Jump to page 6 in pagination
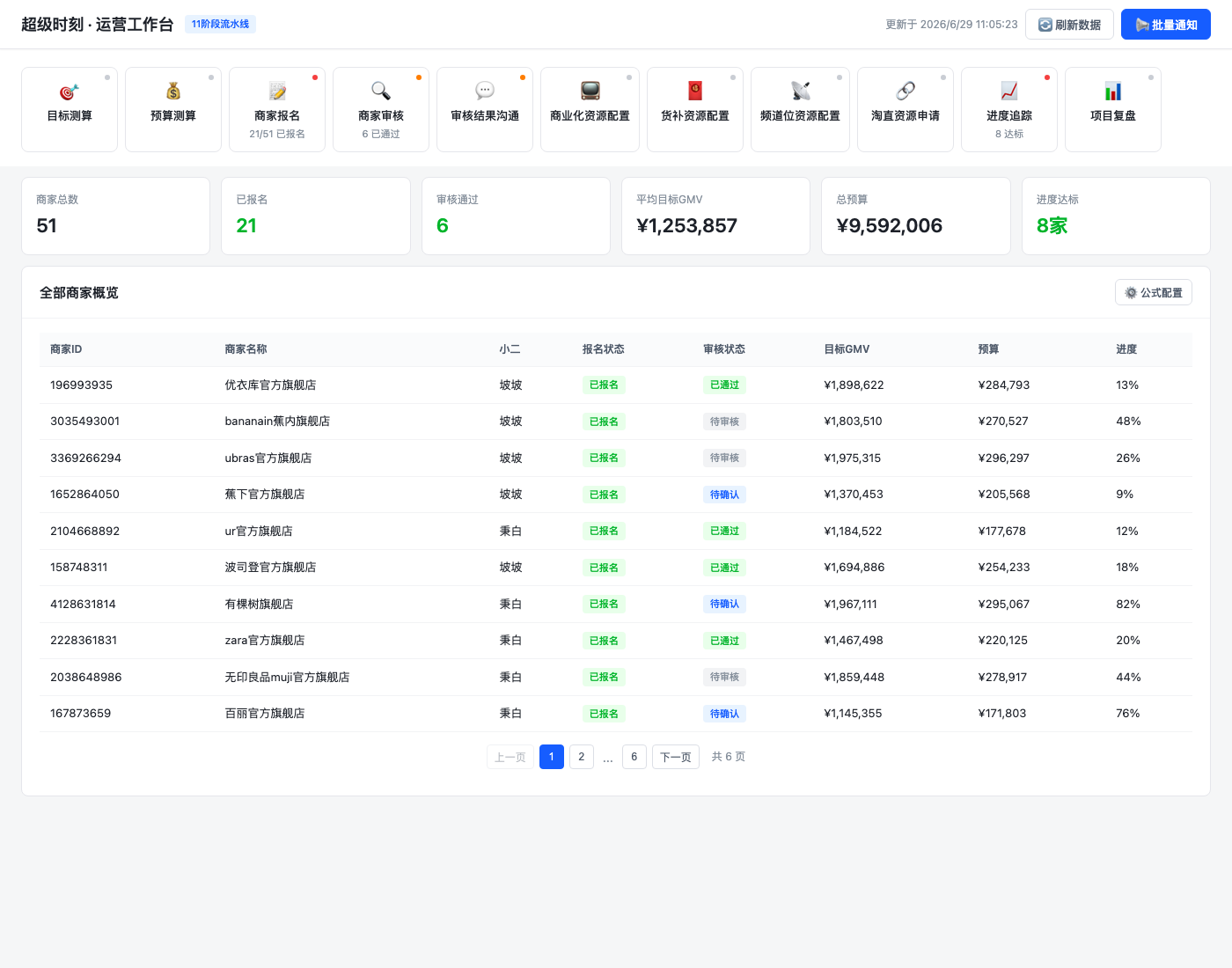1232x968 pixels. click(x=634, y=757)
